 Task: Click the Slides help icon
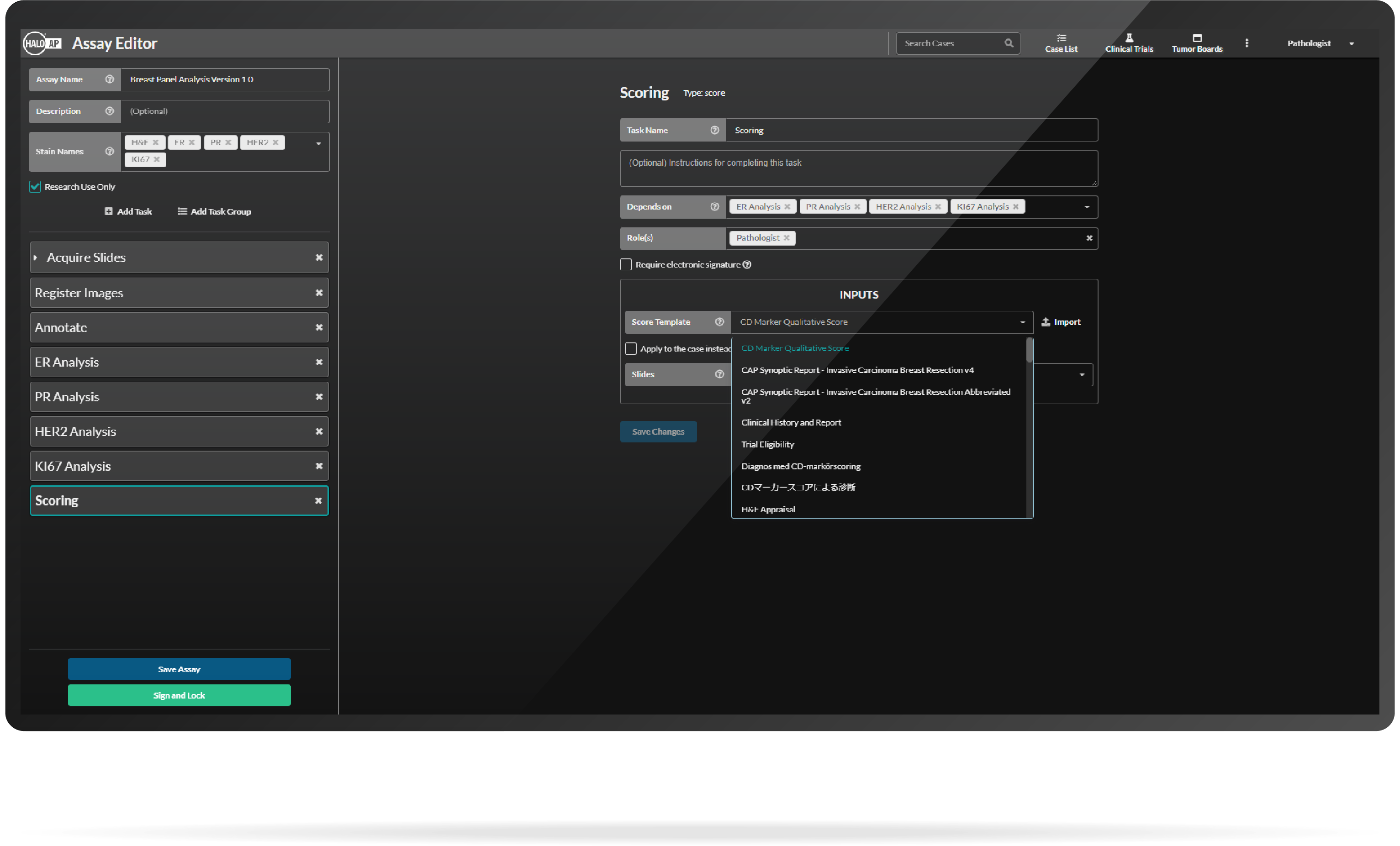tap(719, 374)
